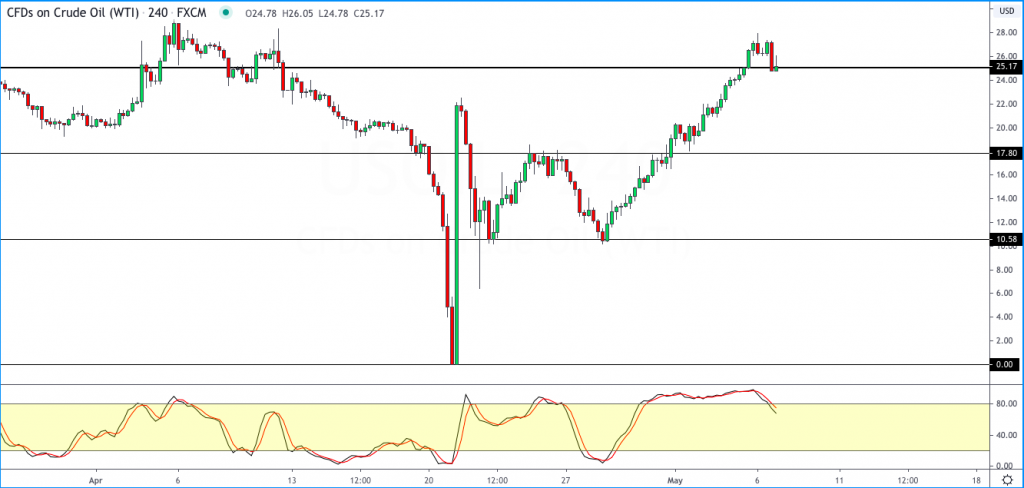Click the green market status dot

(x=226, y=12)
